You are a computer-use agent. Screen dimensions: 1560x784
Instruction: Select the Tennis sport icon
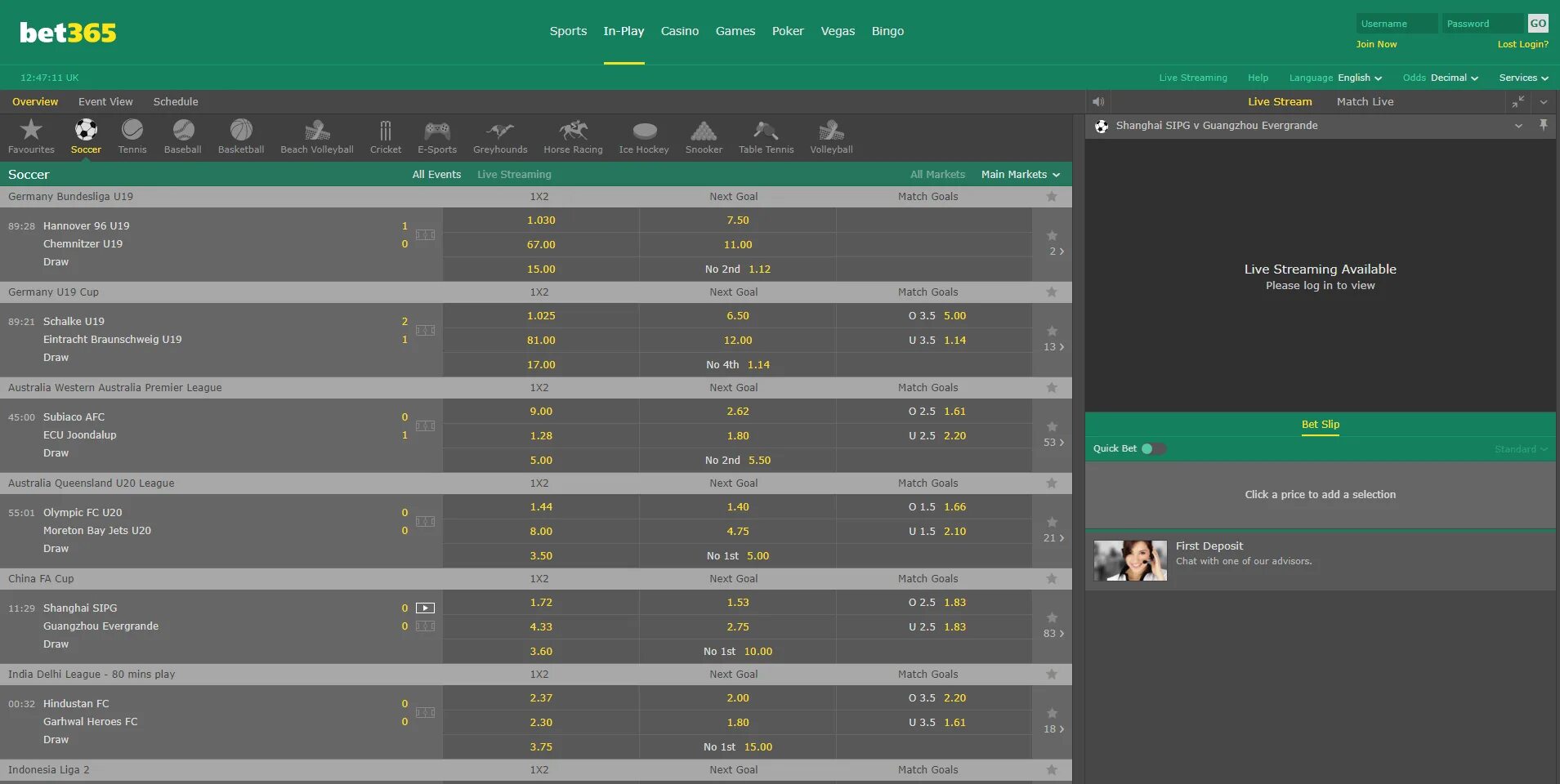coord(132,131)
